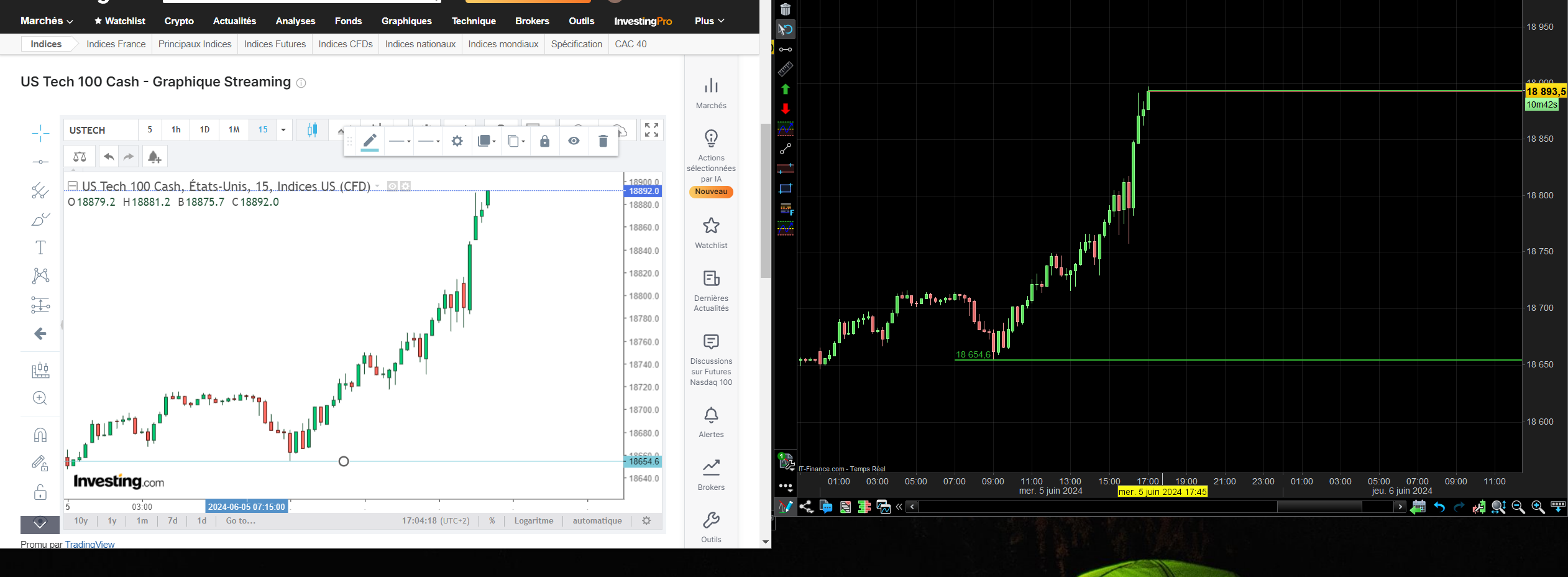Open line thickness dropdown in floating toolbar
Image resolution: width=1568 pixels, height=577 pixels.
(x=399, y=141)
